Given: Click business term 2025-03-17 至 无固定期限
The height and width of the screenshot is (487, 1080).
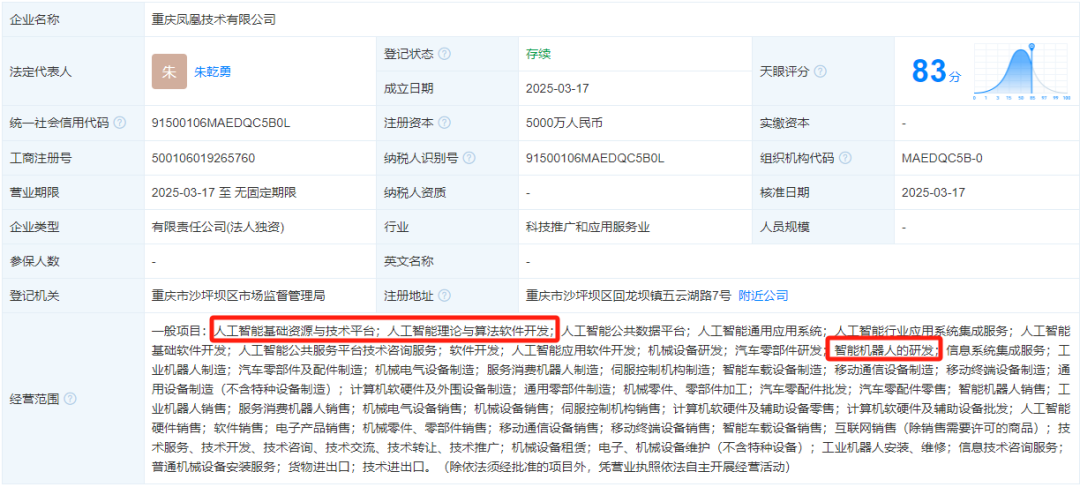Looking at the screenshot, I should pyautogui.click(x=225, y=192).
